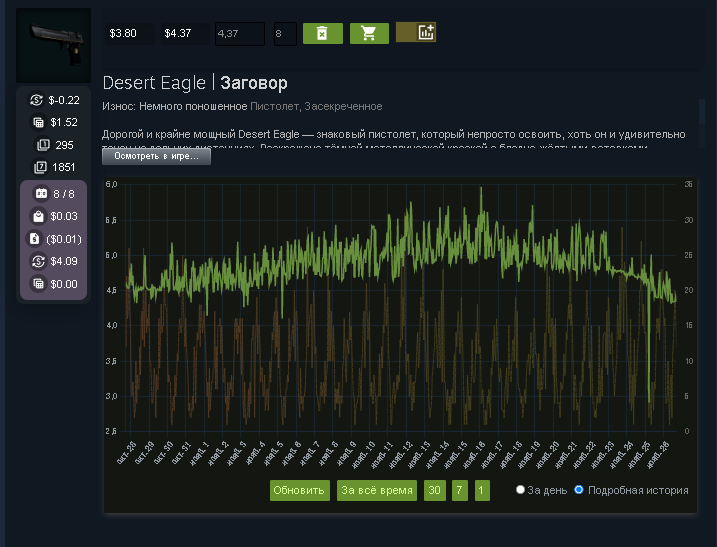Click the $4.09 value in the sidebar
Screen dimensions: 717x547
(64, 261)
